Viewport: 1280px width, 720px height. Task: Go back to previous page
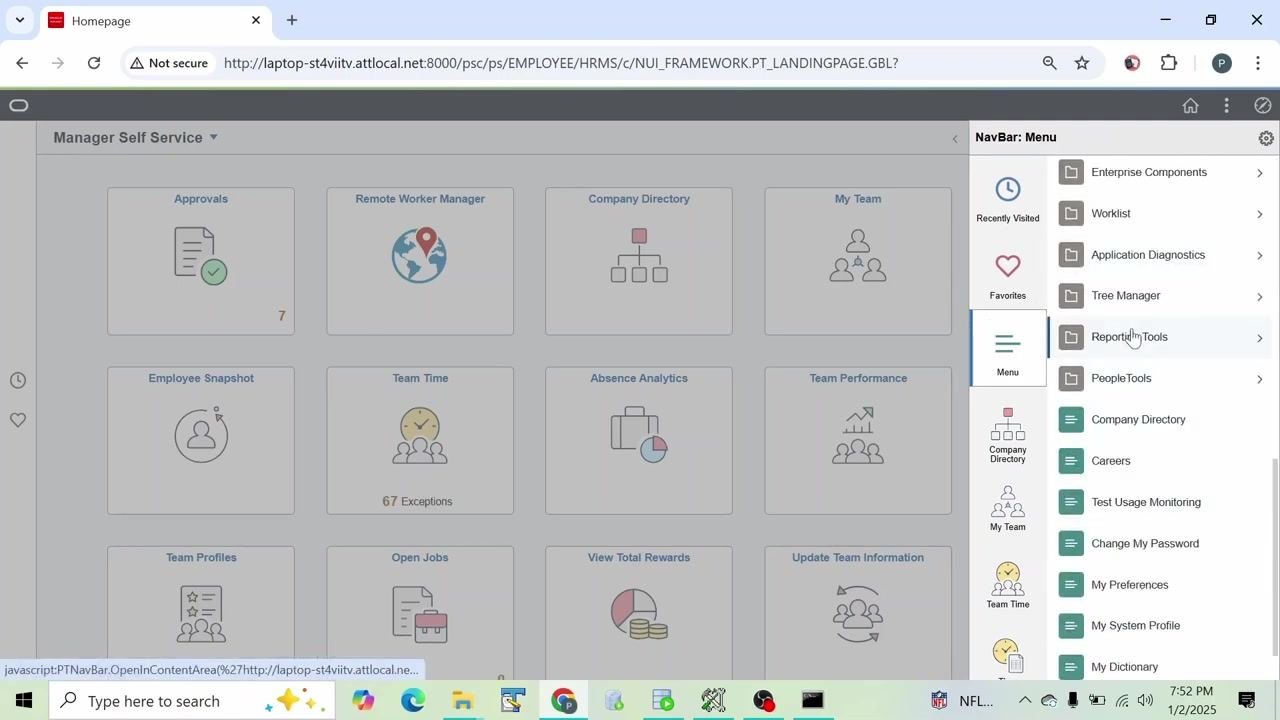point(22,63)
